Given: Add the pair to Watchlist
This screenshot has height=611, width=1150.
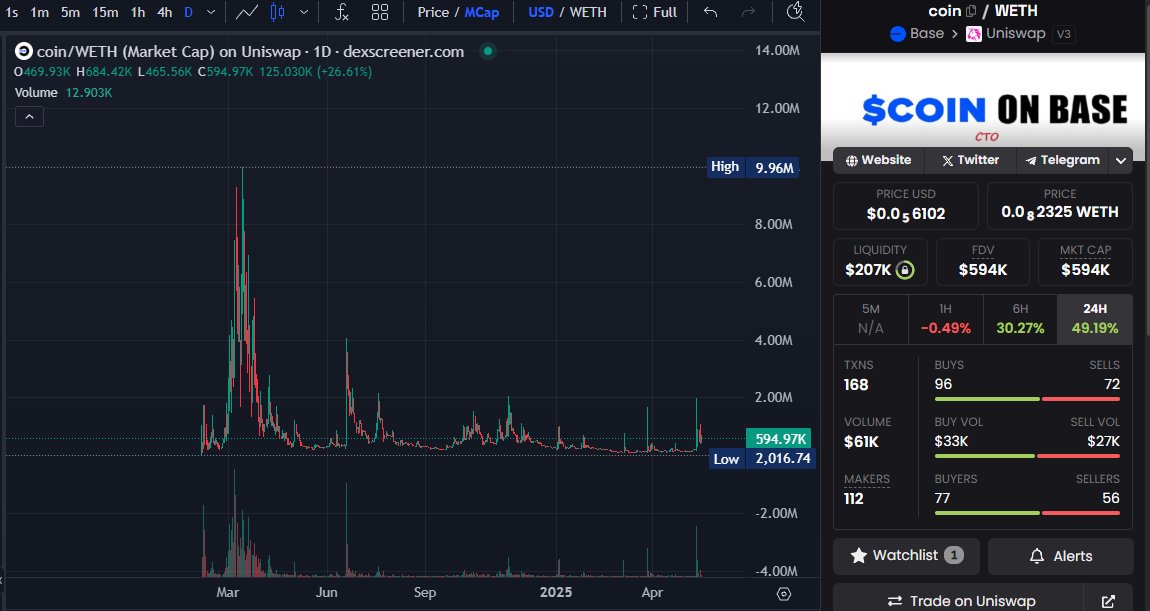Looking at the screenshot, I should point(907,556).
